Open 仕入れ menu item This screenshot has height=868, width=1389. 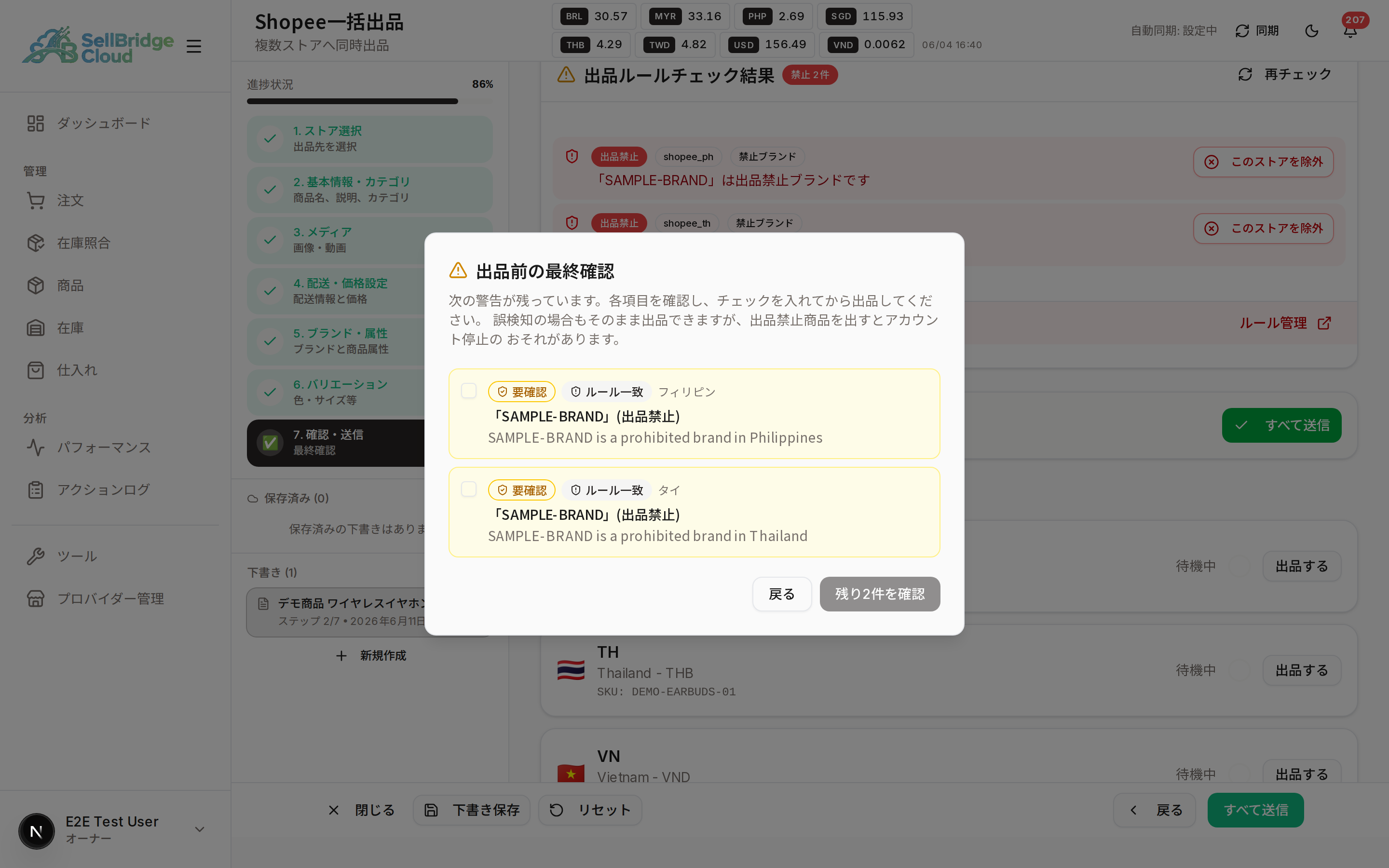tap(115, 370)
